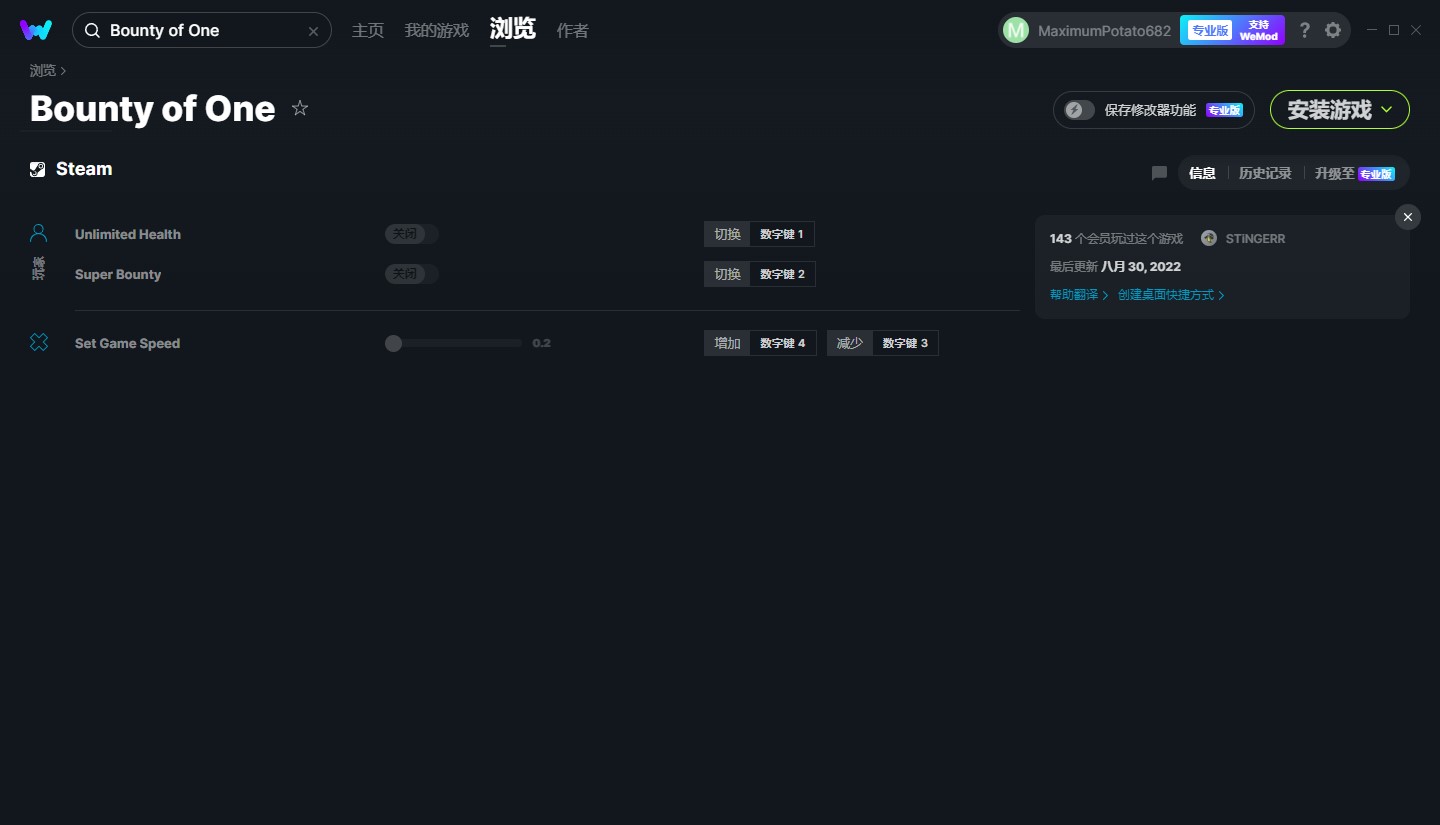Click the WeMod logo icon
The image size is (1440, 825).
pos(36,30)
